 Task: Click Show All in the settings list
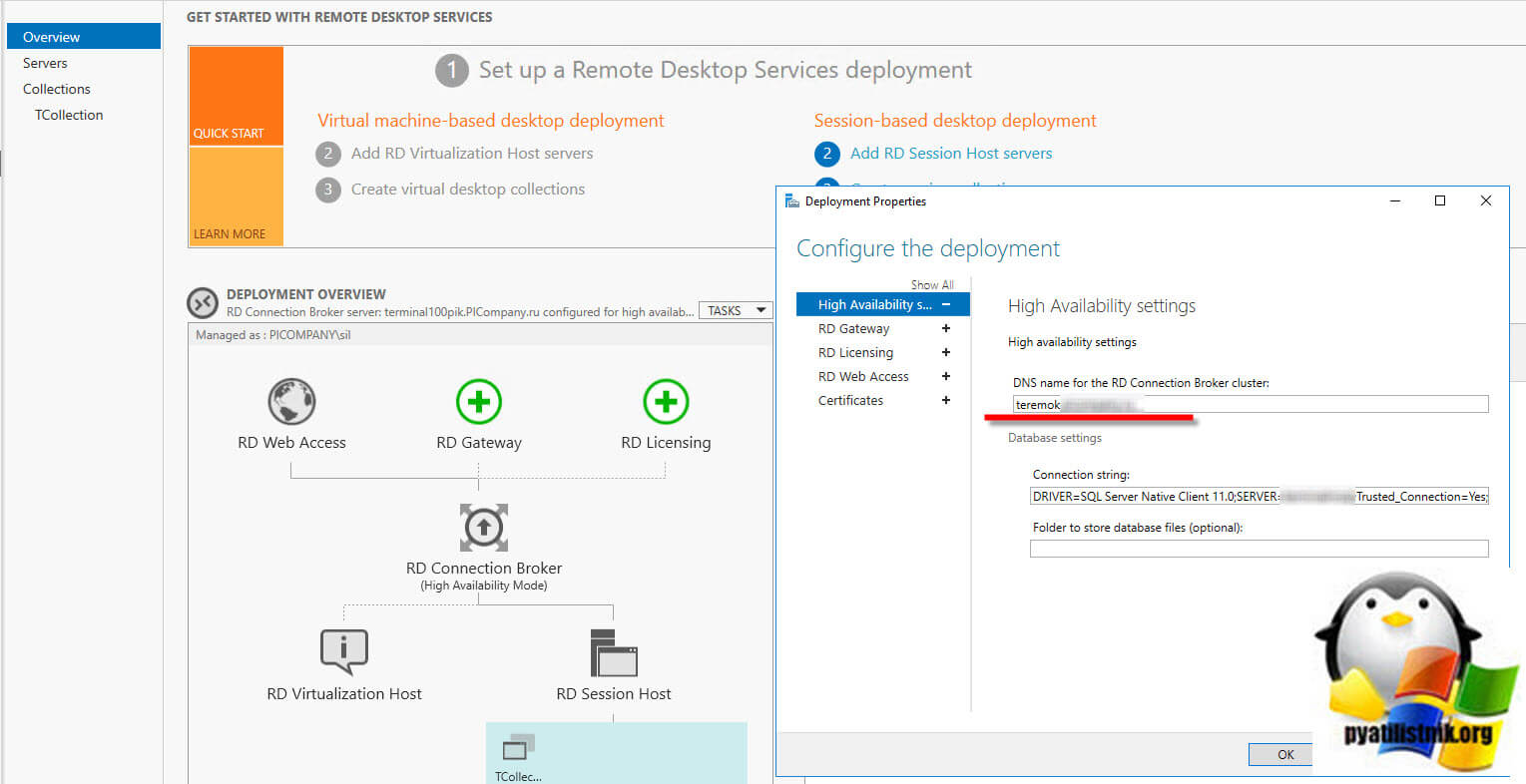[x=931, y=284]
